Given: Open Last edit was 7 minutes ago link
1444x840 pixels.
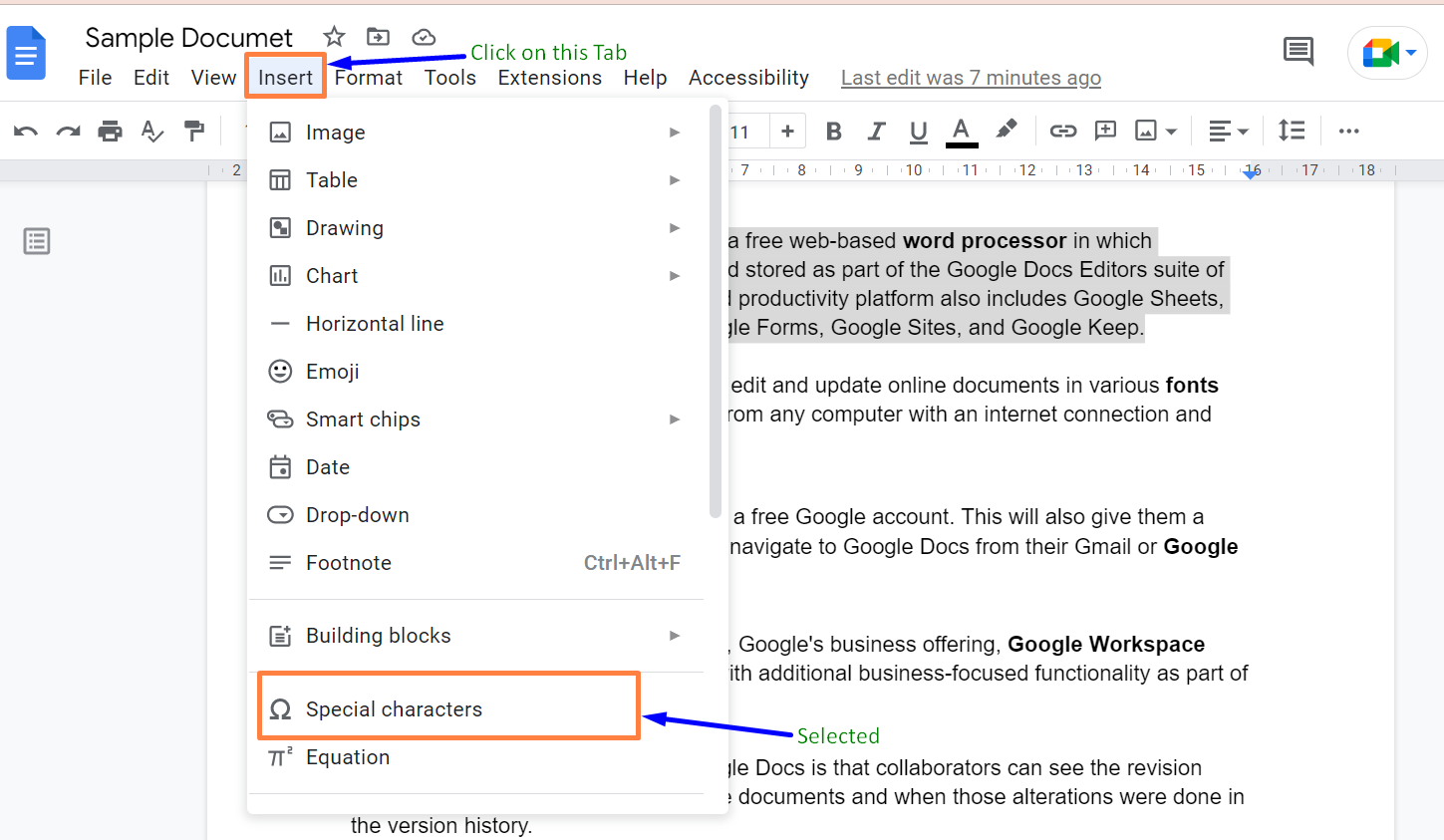Looking at the screenshot, I should (971, 78).
